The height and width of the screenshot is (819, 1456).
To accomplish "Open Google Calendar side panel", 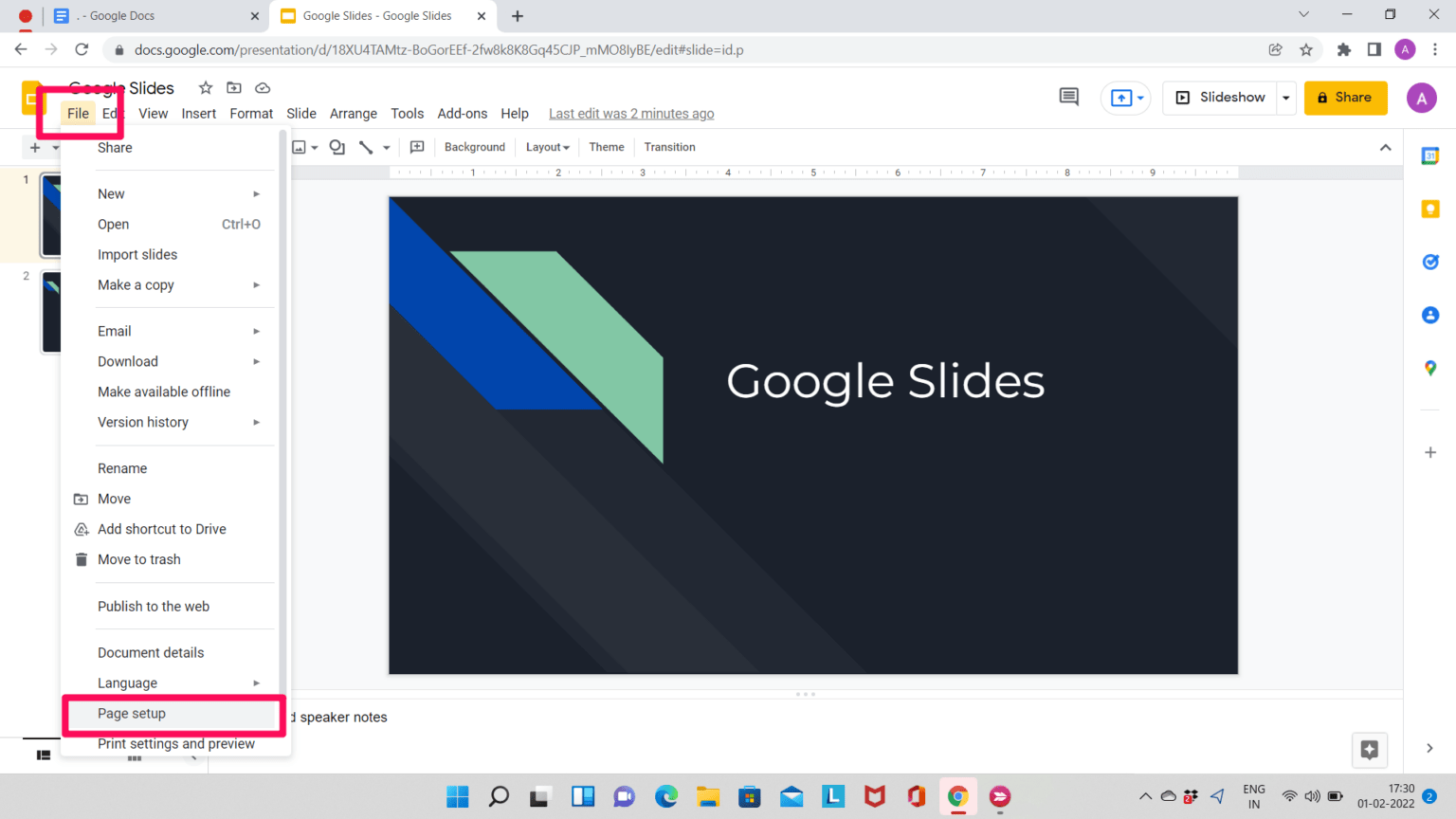I will click(1430, 156).
